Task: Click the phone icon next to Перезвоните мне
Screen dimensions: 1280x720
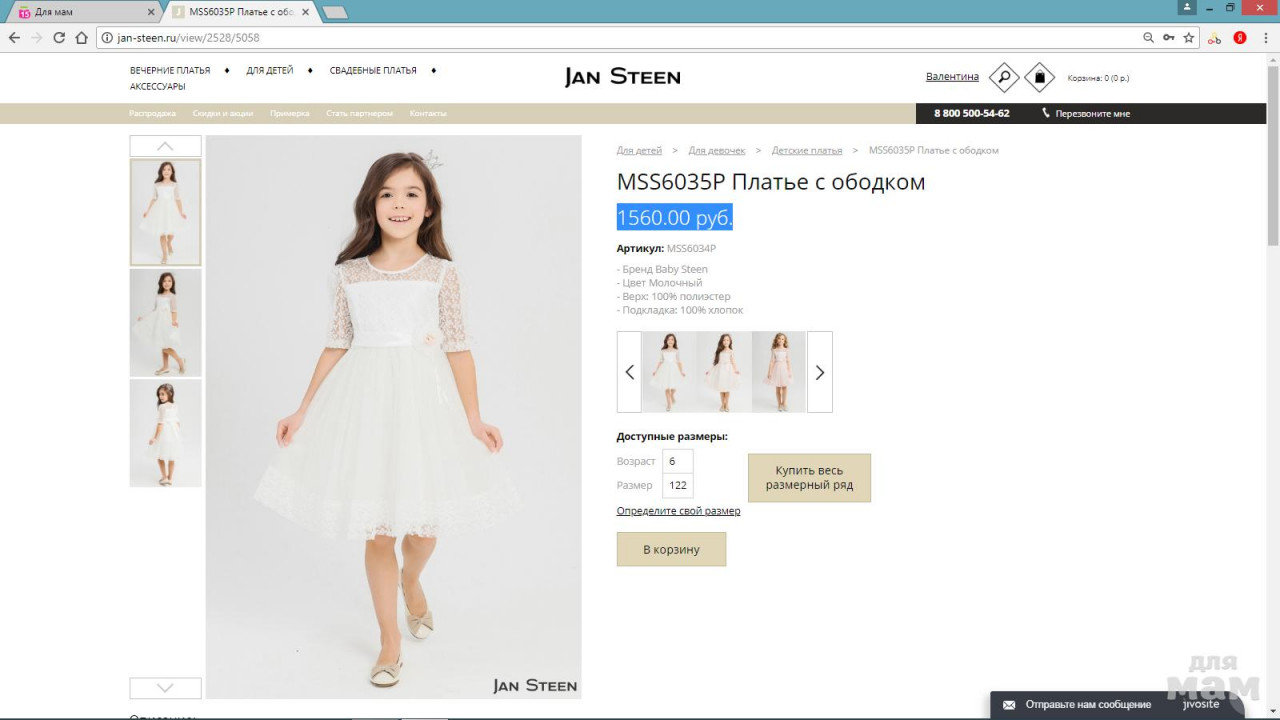Action: click(x=1046, y=113)
